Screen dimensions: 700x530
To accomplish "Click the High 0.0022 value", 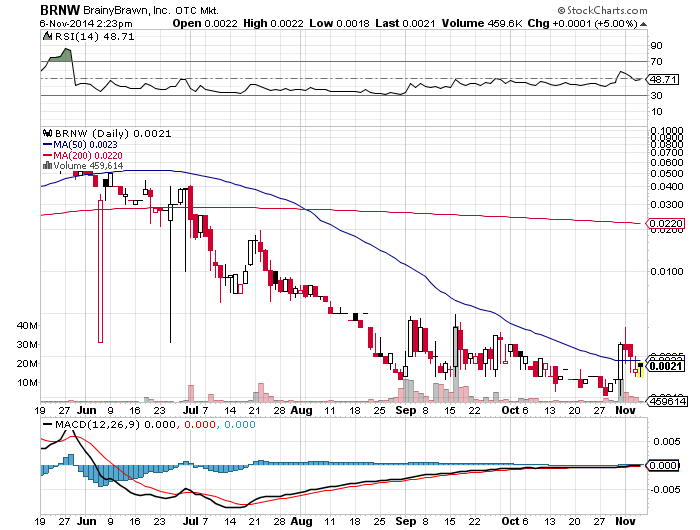I will [x=273, y=23].
